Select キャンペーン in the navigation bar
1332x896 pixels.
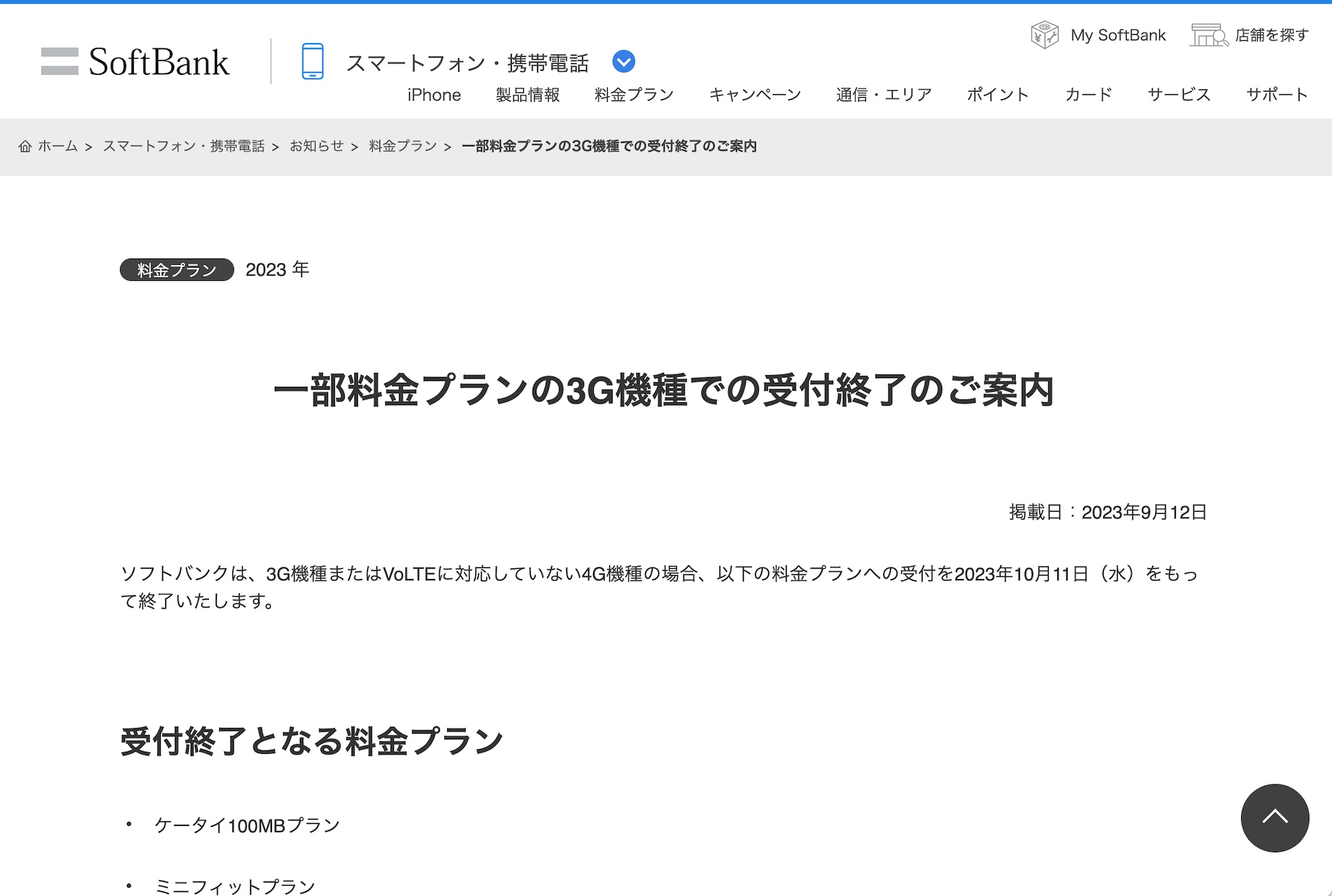(754, 95)
